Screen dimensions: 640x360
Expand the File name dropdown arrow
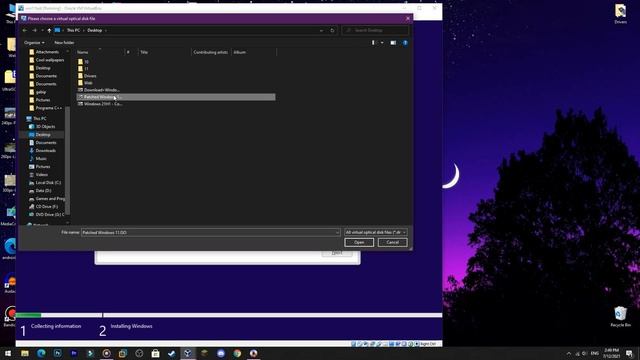[x=337, y=232]
